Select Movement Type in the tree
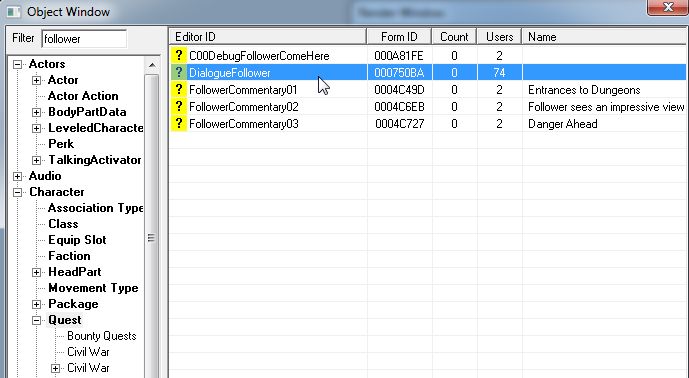 [x=93, y=288]
